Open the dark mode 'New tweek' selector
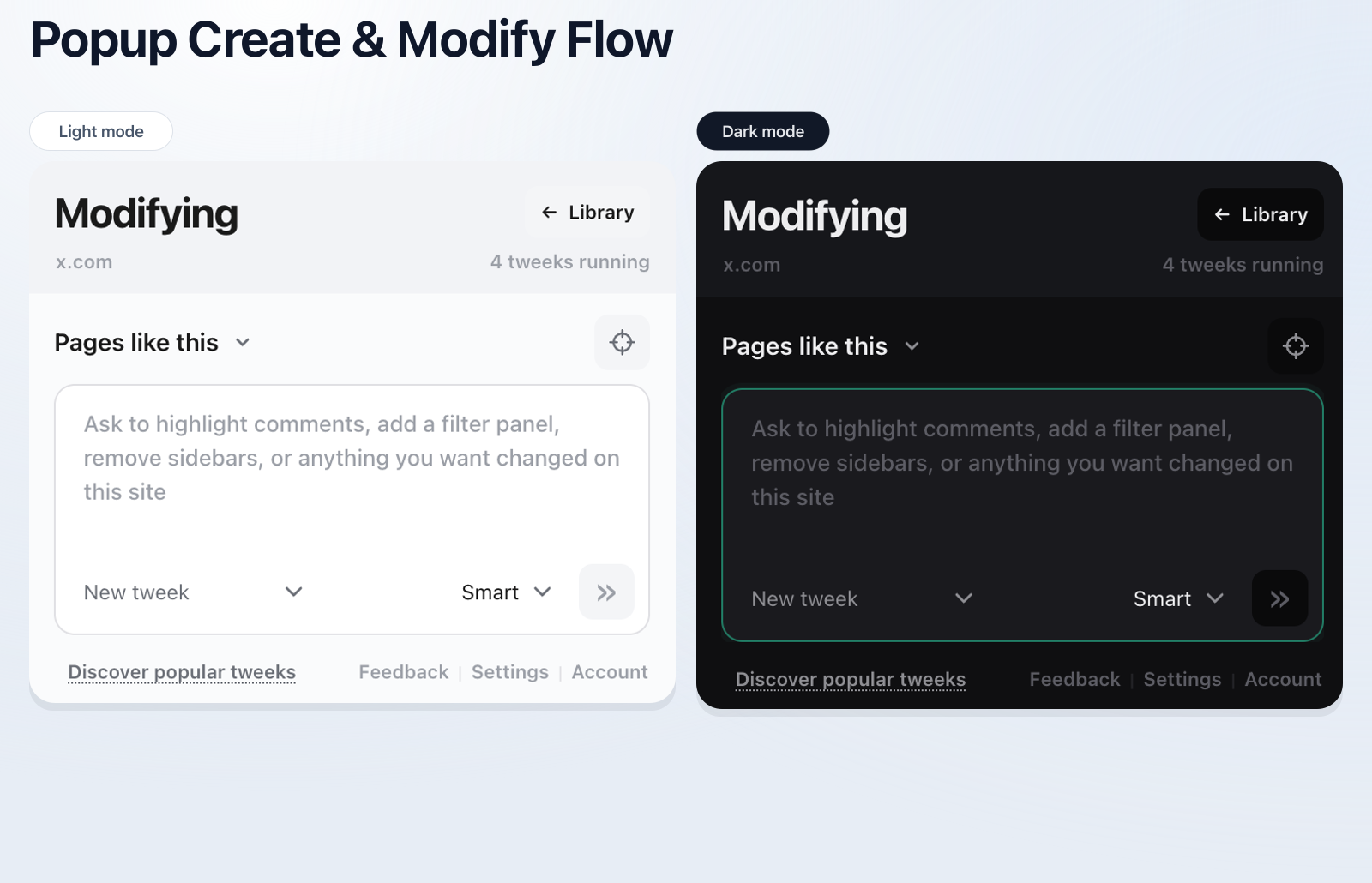The image size is (1372, 883). pyautogui.click(x=963, y=598)
